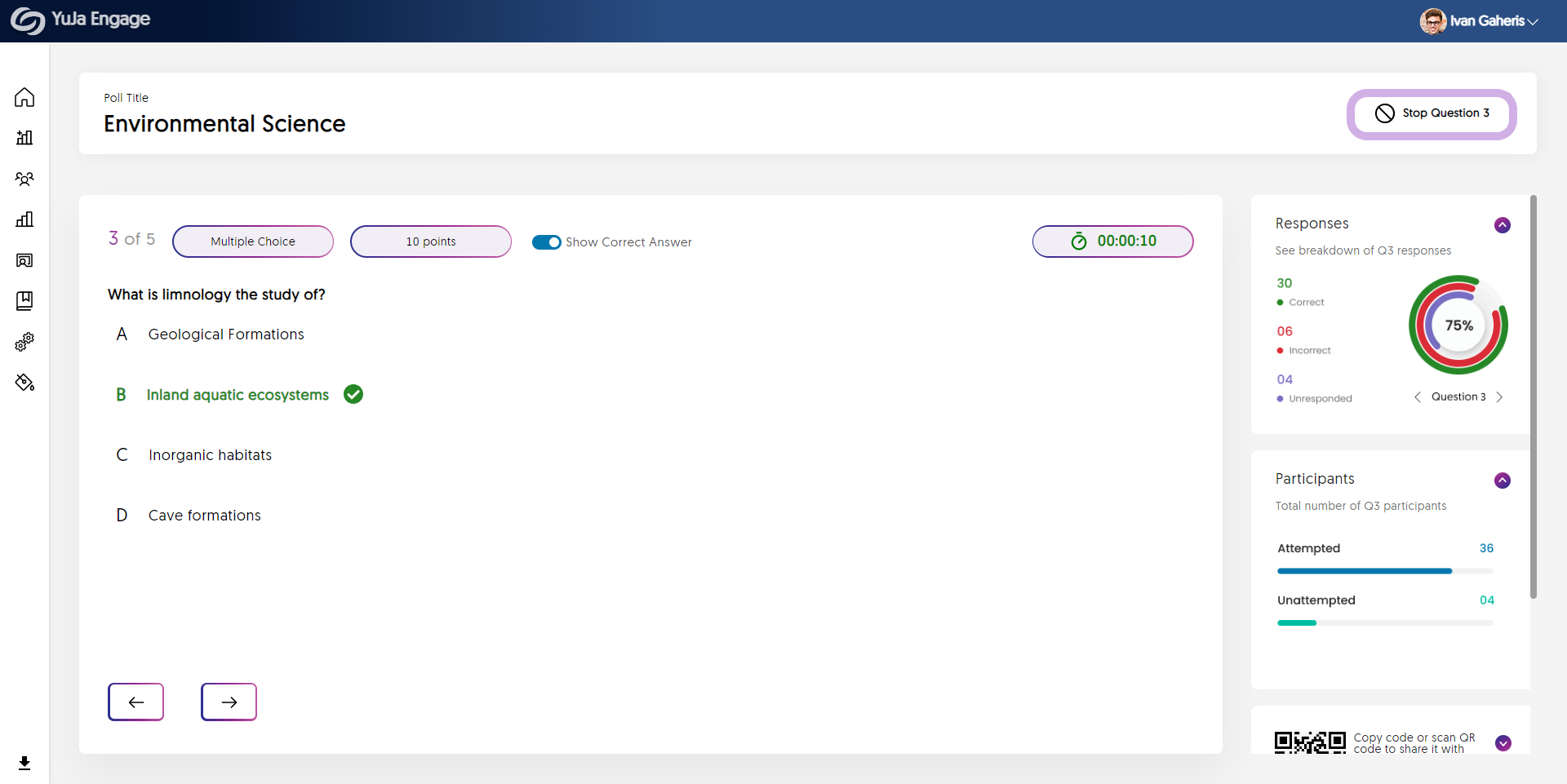Click the 00:00:10 timer pill

pyautogui.click(x=1113, y=241)
